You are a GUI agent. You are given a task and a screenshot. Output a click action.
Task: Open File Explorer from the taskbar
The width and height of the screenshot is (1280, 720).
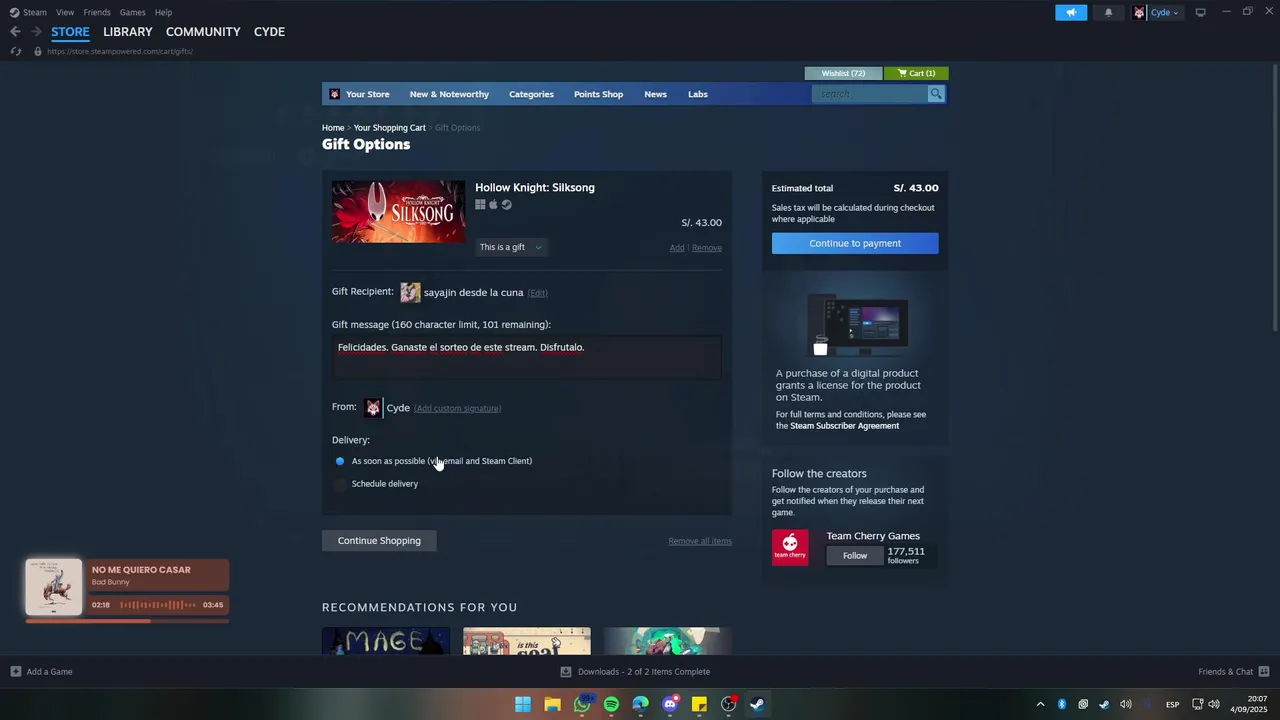(x=552, y=704)
